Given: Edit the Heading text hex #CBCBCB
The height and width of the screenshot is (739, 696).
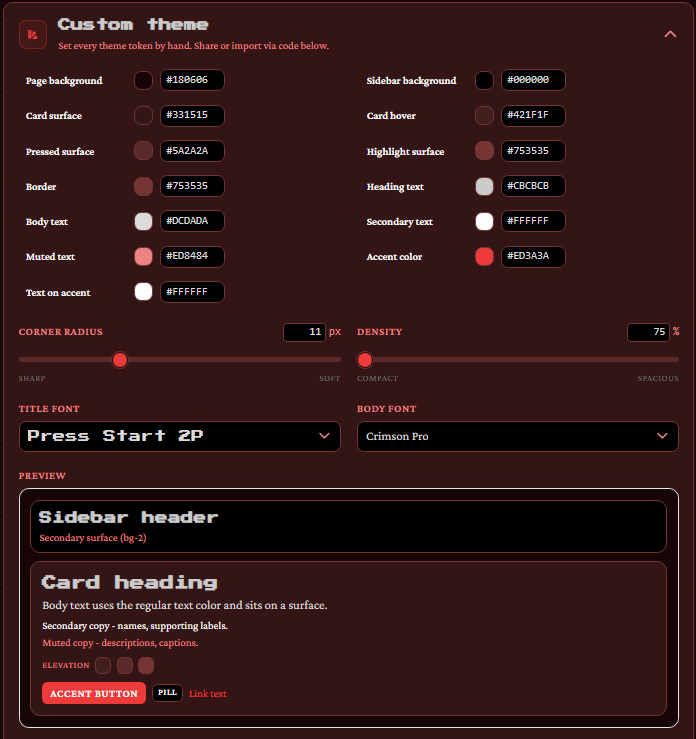Looking at the screenshot, I should (533, 186).
